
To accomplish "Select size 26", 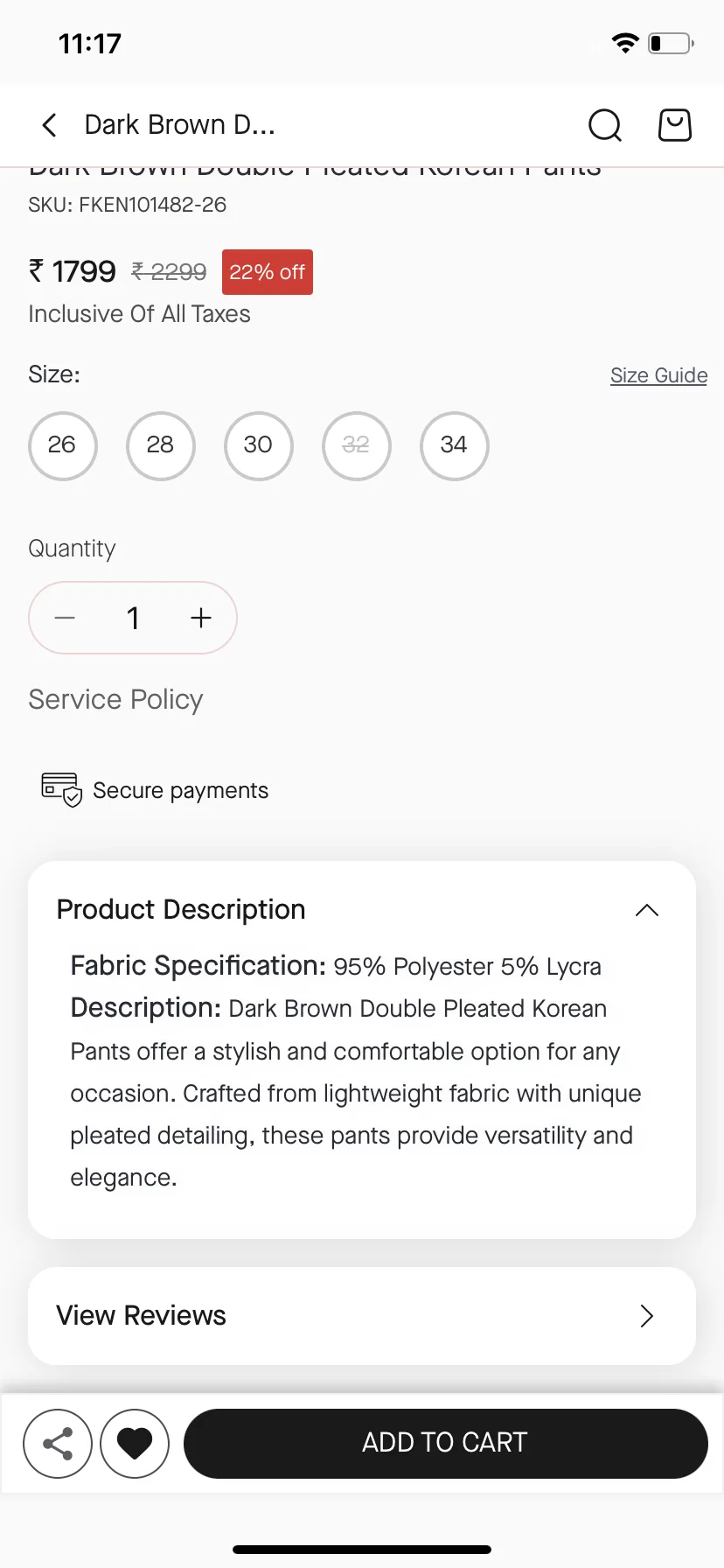I will (62, 445).
